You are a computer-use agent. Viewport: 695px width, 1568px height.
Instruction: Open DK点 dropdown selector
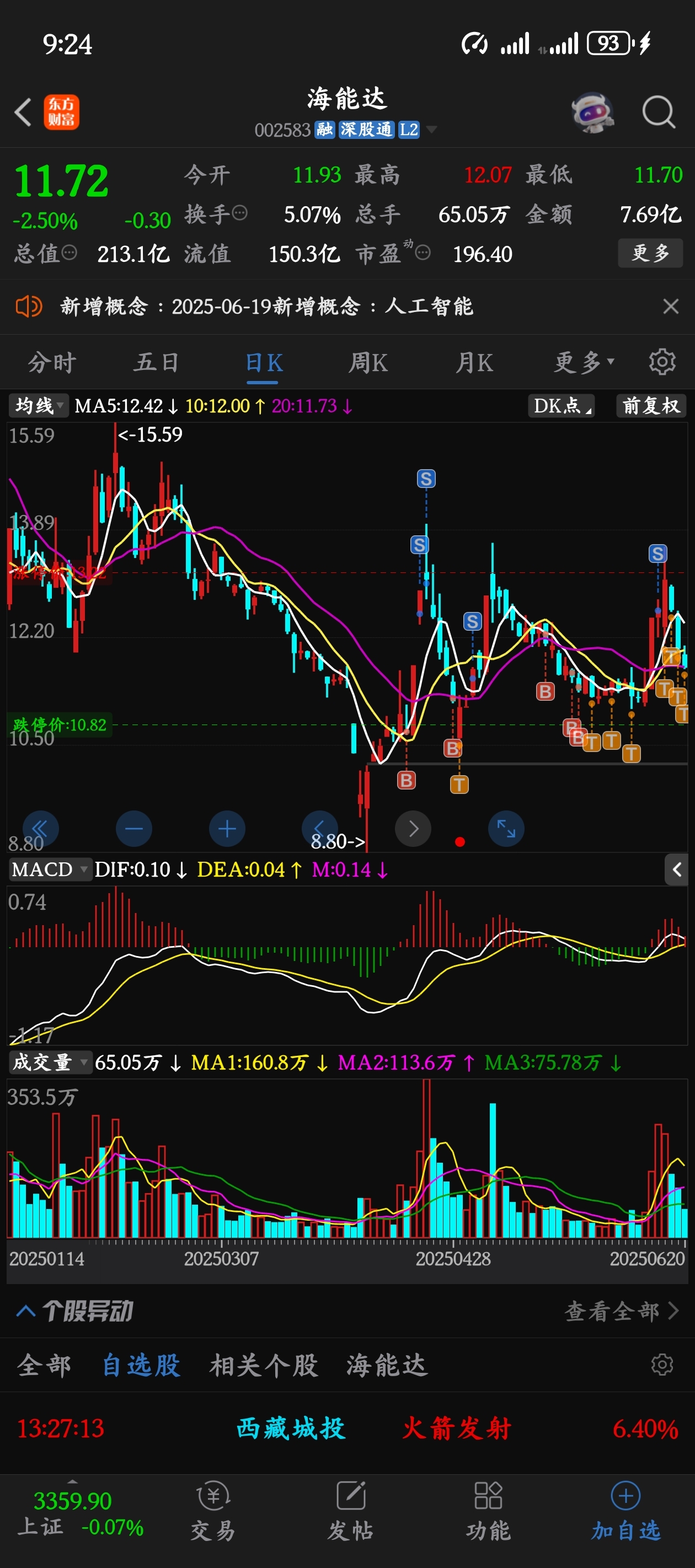click(561, 406)
